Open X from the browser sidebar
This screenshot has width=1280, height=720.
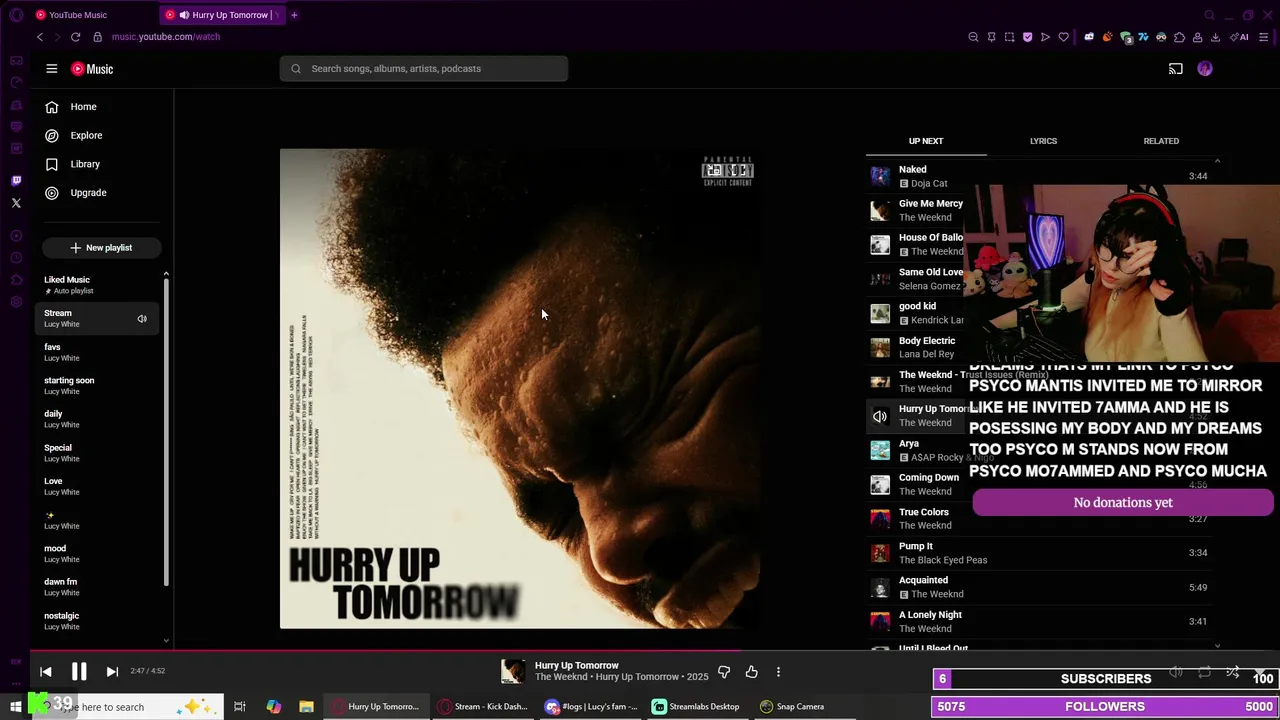[16, 203]
